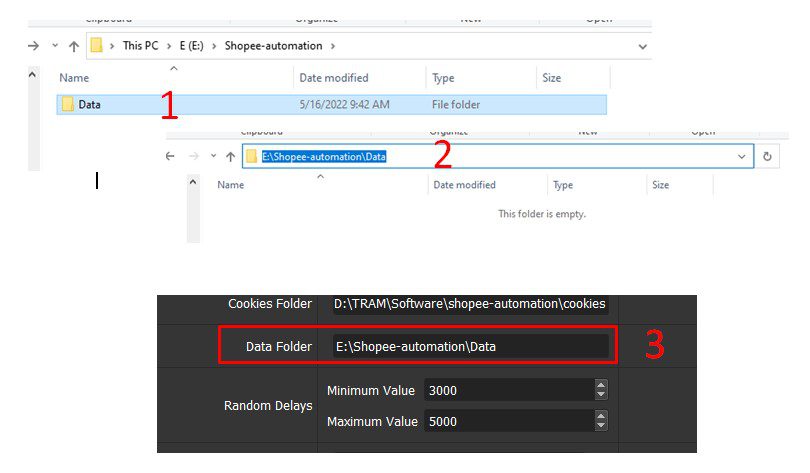Increase the Minimum Value with up arrow
Screen dimensions: 810x473
(601, 385)
